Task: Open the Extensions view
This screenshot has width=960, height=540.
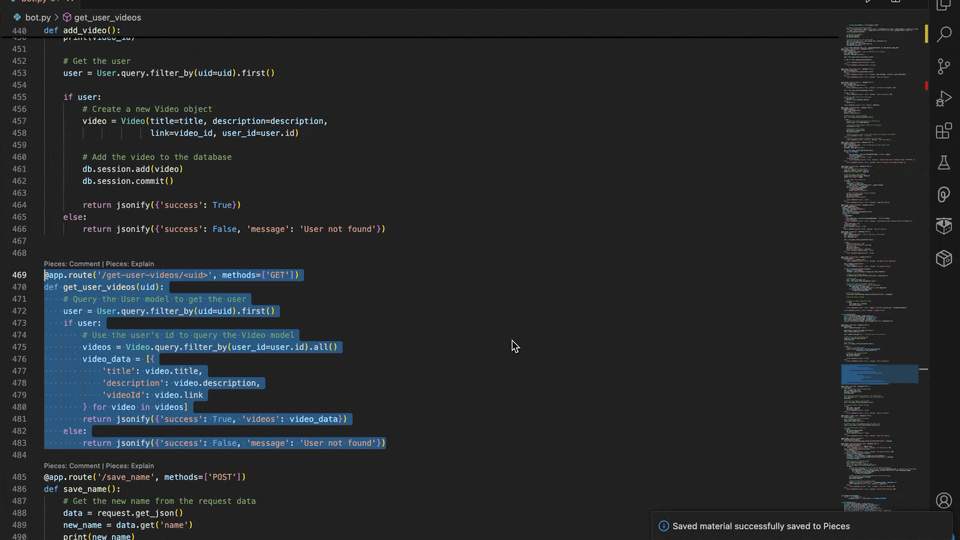Action: [943, 130]
